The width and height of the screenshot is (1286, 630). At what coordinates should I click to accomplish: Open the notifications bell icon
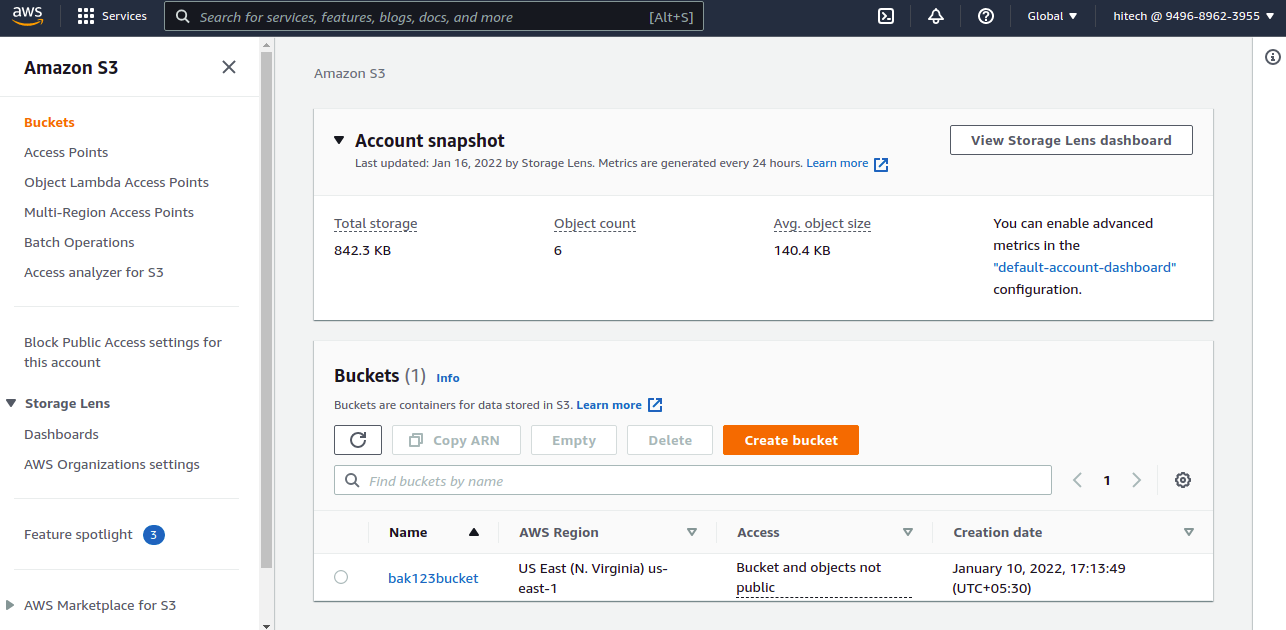(x=936, y=16)
